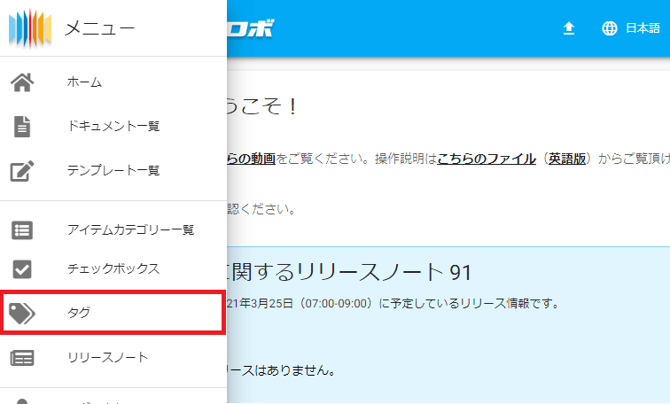Click the colorful striped logo next to メニュー

[27, 28]
